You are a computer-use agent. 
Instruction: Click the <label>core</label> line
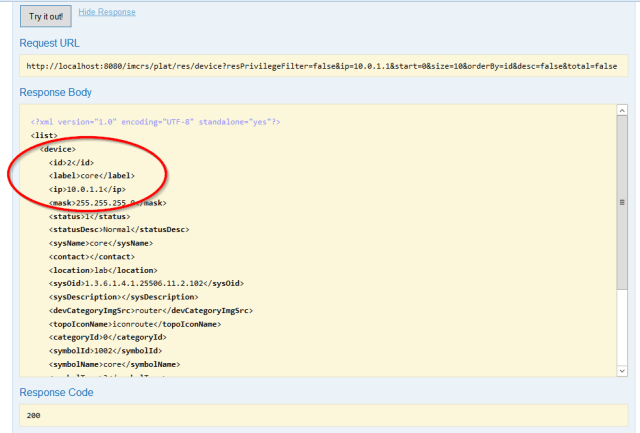click(92, 175)
